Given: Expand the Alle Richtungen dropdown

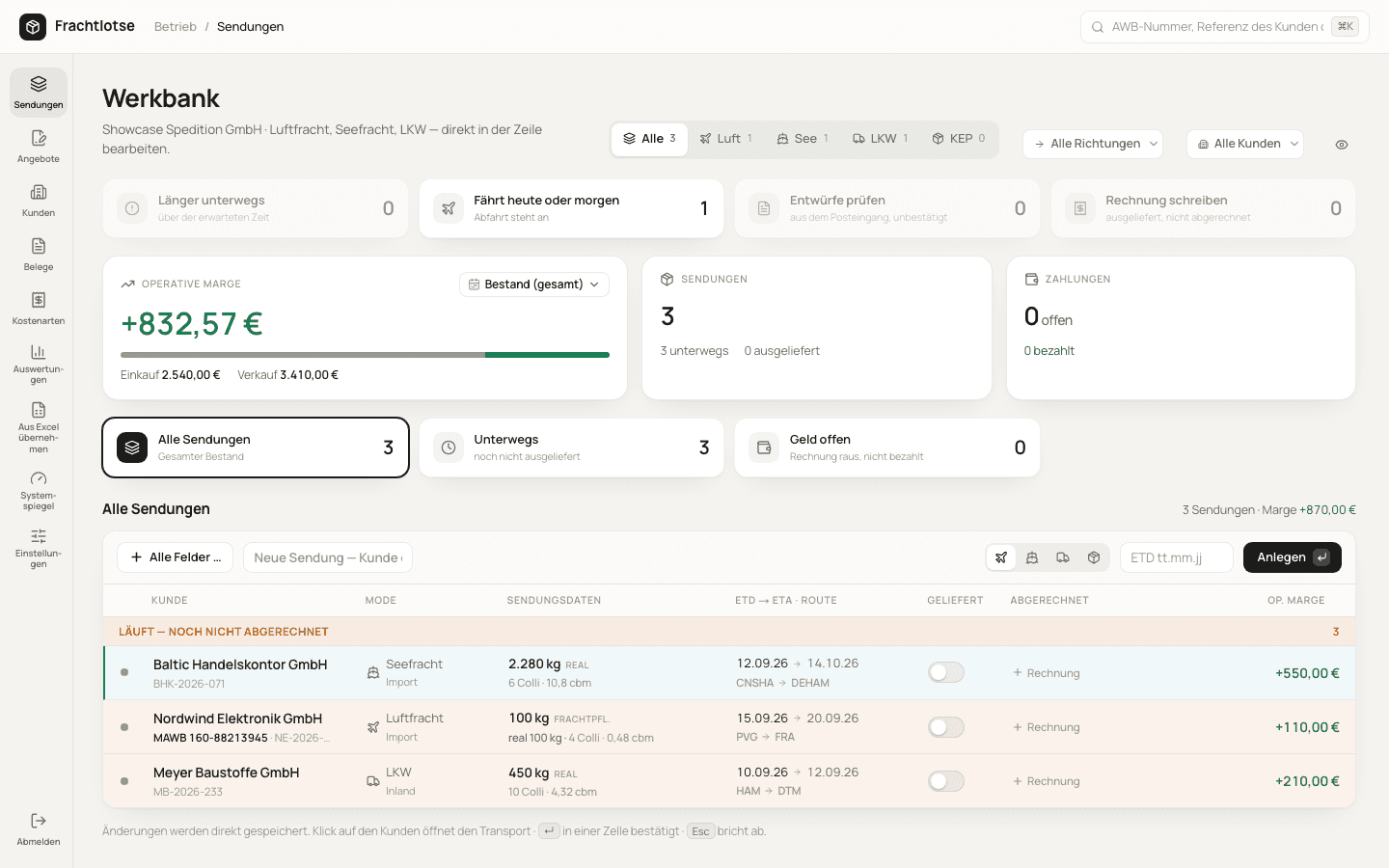Looking at the screenshot, I should [x=1092, y=144].
